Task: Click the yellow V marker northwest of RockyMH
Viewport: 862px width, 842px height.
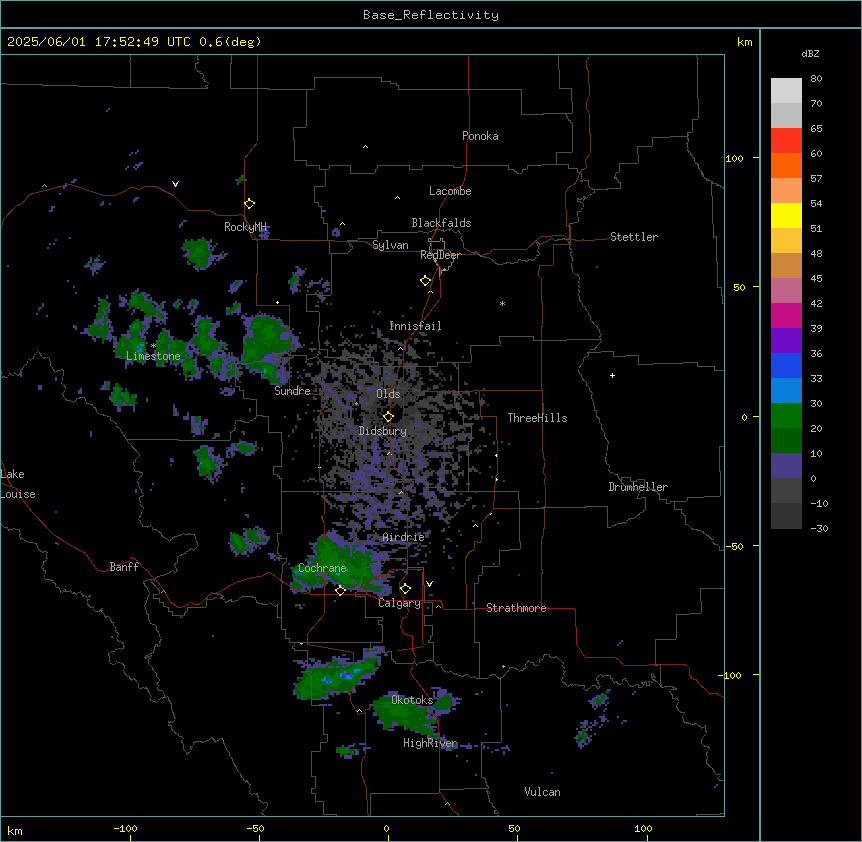Action: click(x=175, y=184)
